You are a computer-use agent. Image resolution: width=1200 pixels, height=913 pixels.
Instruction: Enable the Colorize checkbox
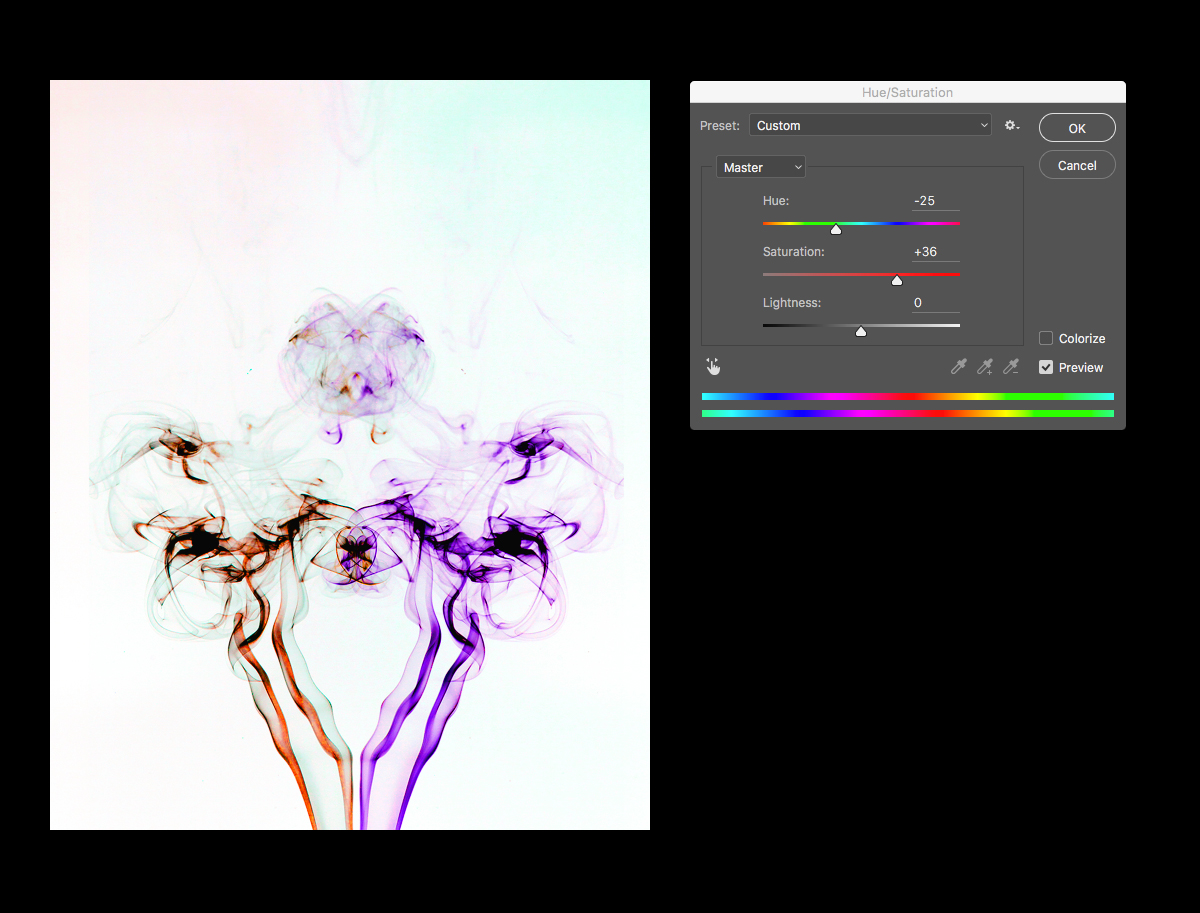[x=1046, y=338]
